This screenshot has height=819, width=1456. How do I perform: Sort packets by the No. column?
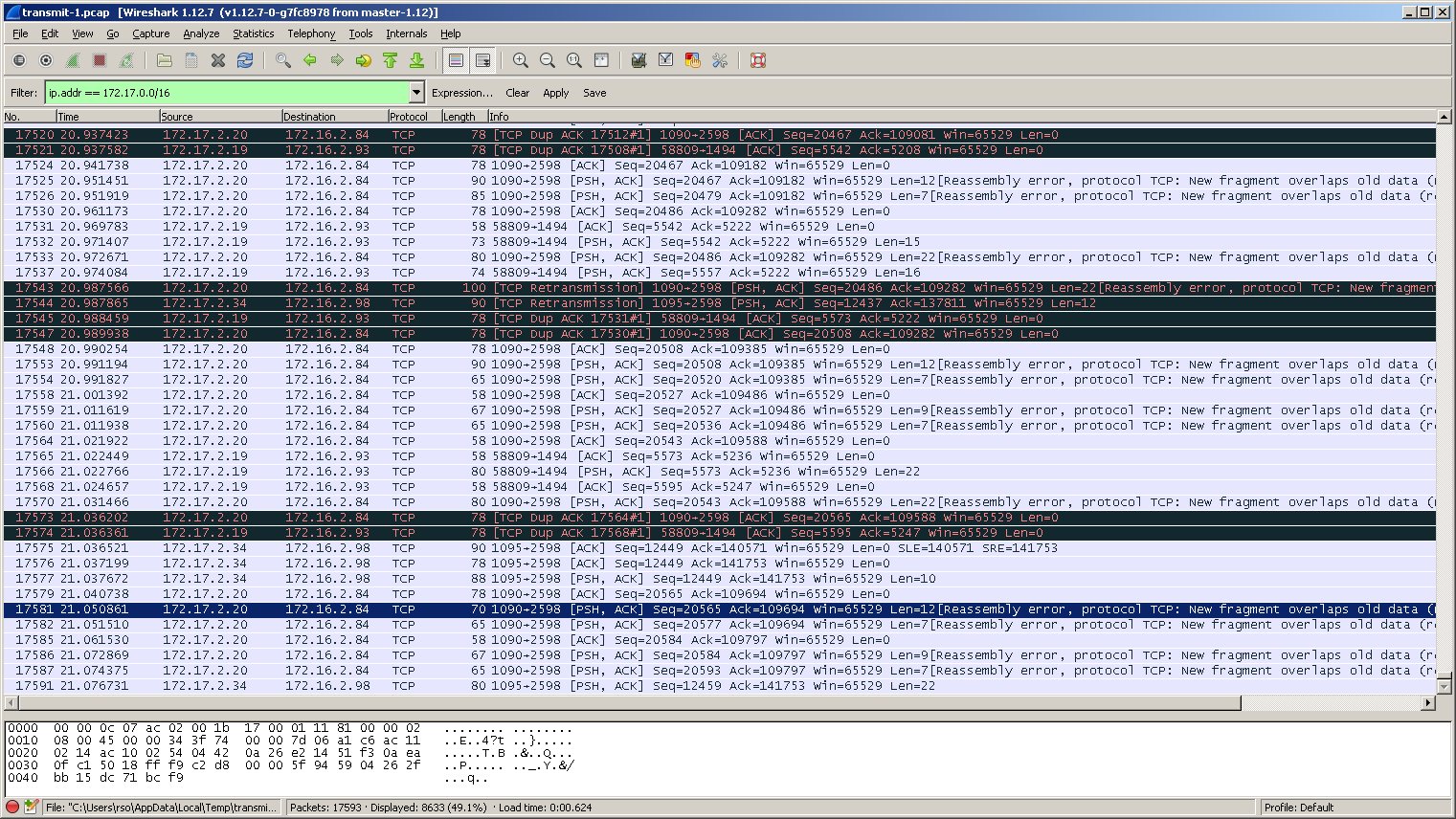[28, 117]
